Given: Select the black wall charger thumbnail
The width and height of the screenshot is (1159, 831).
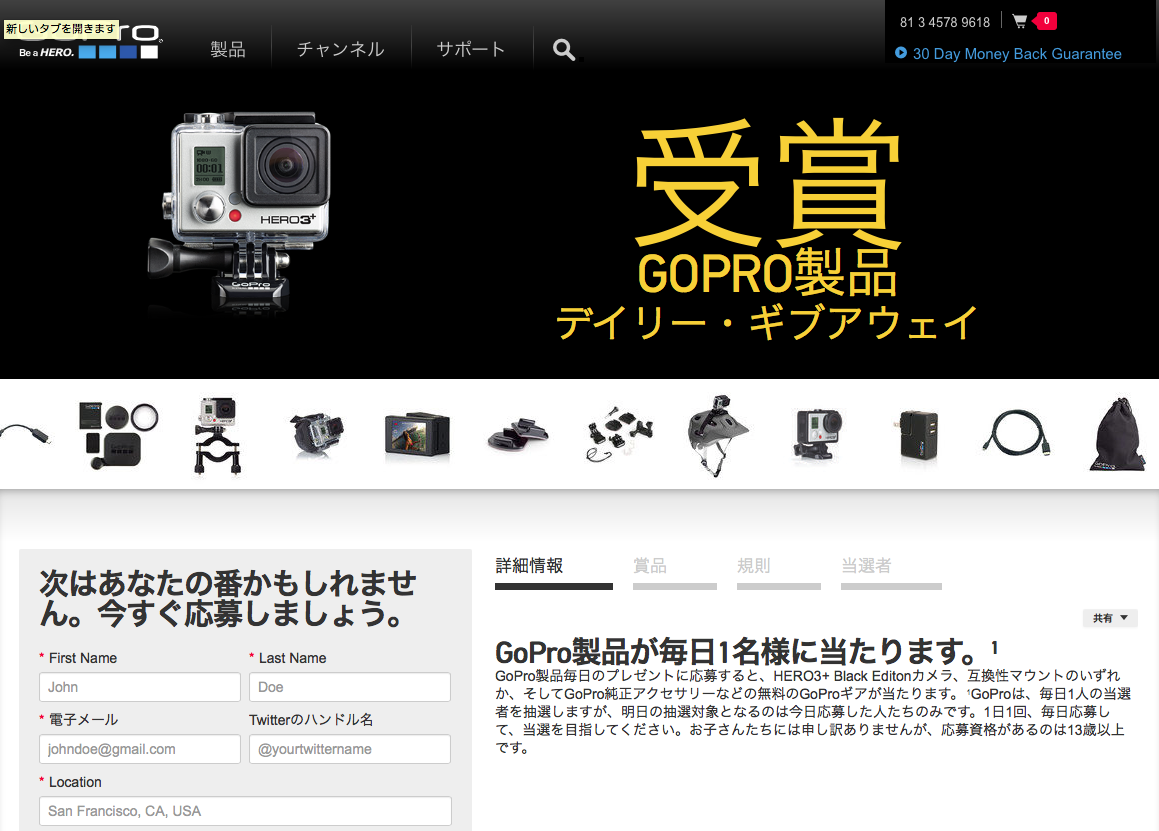Looking at the screenshot, I should 918,436.
